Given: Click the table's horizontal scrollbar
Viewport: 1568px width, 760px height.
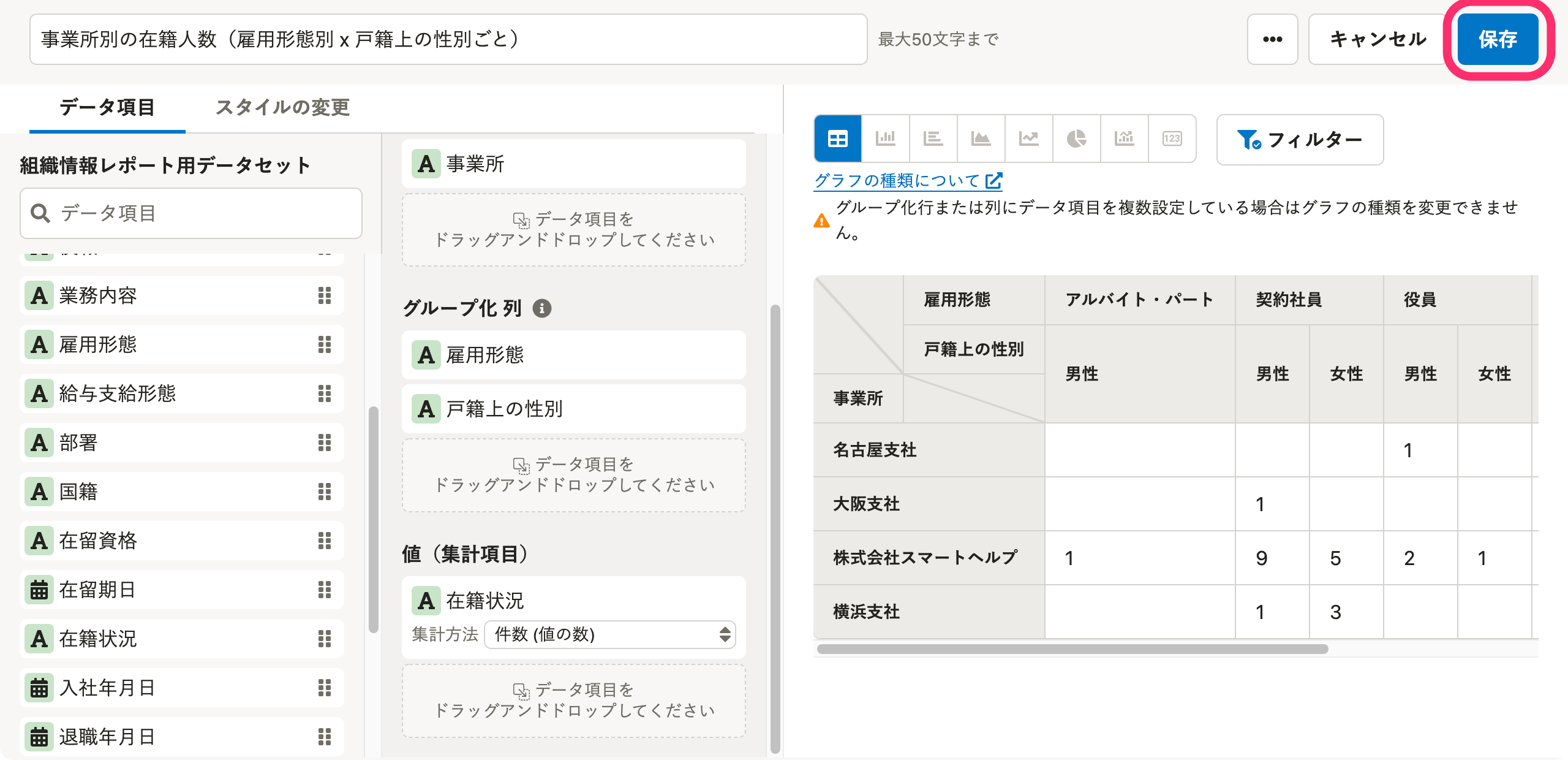Looking at the screenshot, I should coord(1072,649).
